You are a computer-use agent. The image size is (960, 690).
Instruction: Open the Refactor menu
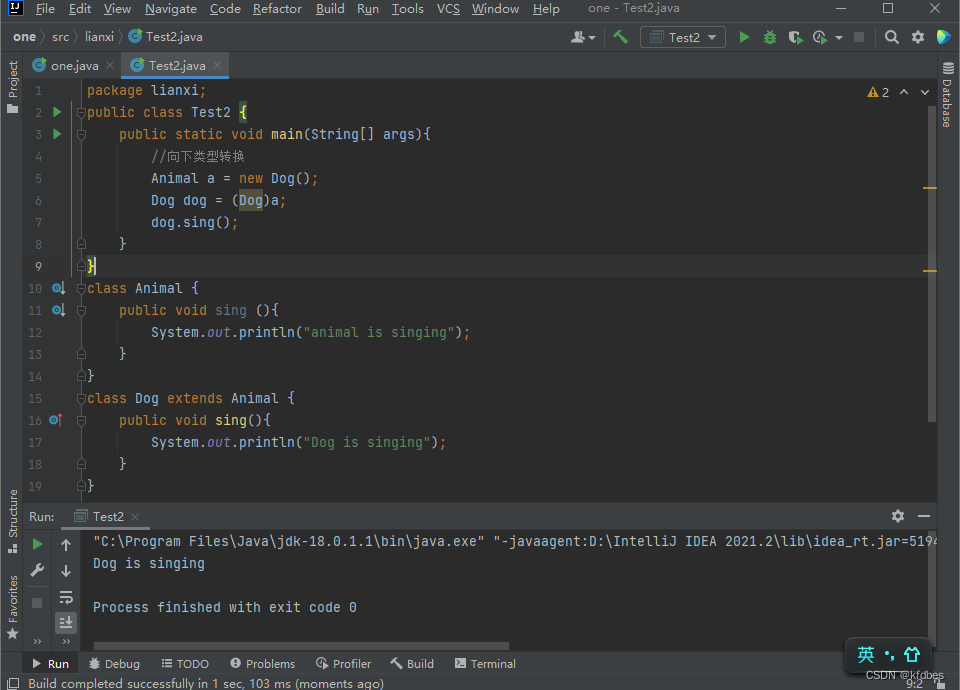pos(277,9)
